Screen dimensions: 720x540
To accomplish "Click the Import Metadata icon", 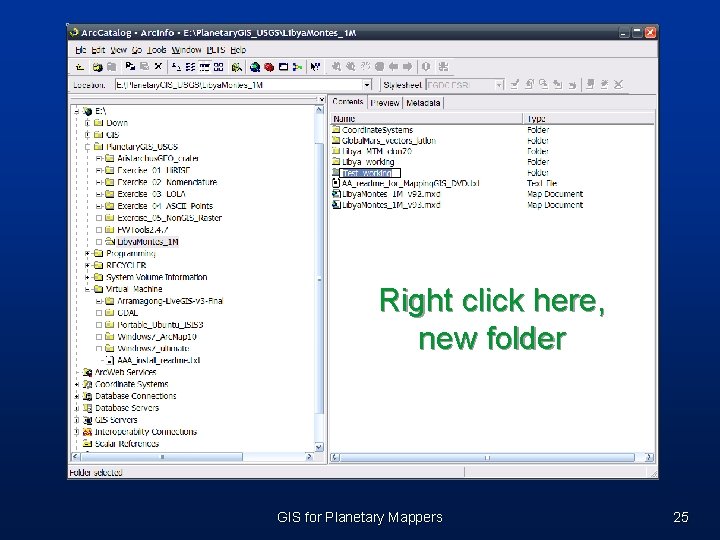I will (557, 84).
